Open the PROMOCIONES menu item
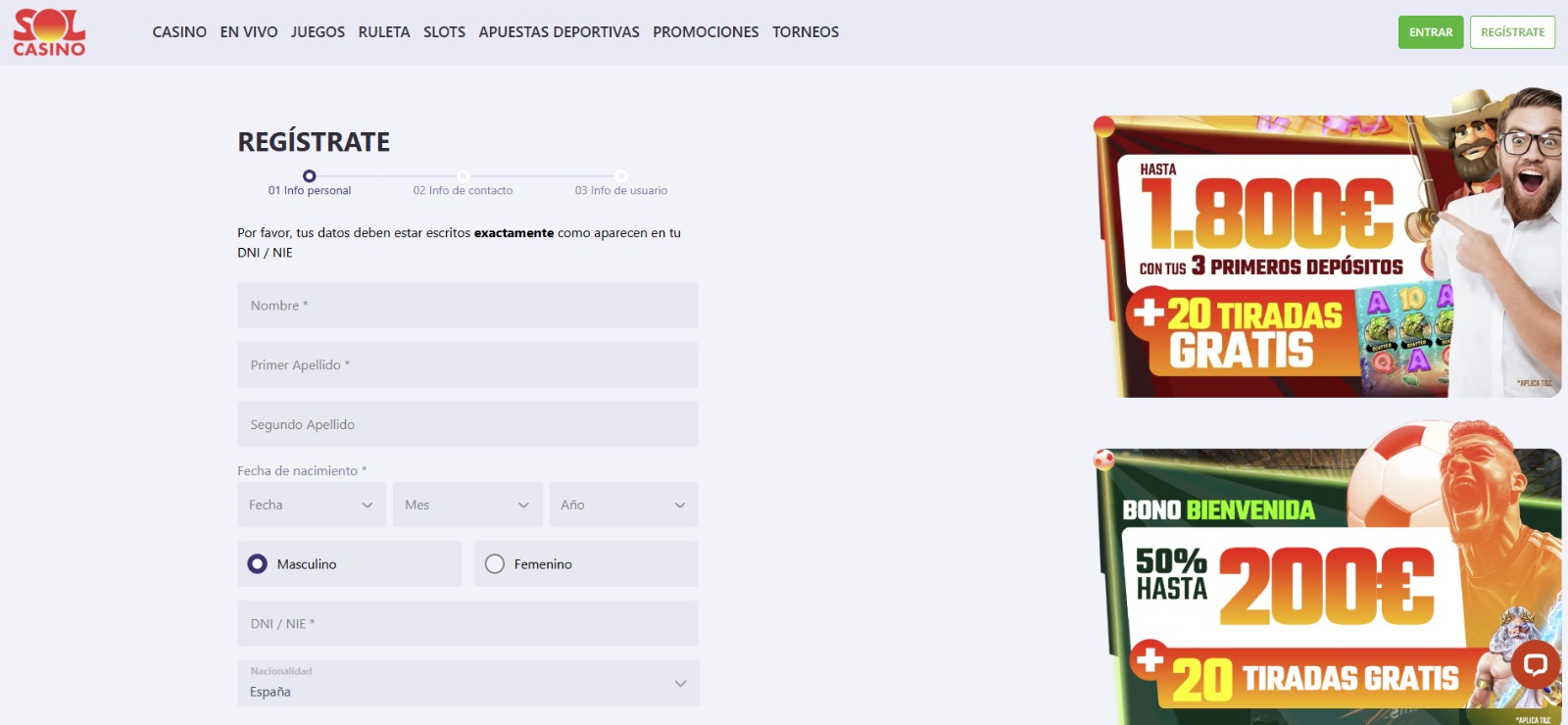The image size is (1568, 725). [x=706, y=32]
